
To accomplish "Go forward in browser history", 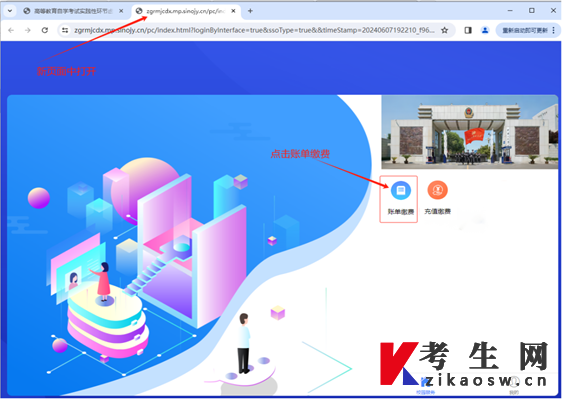I will (x=28, y=30).
